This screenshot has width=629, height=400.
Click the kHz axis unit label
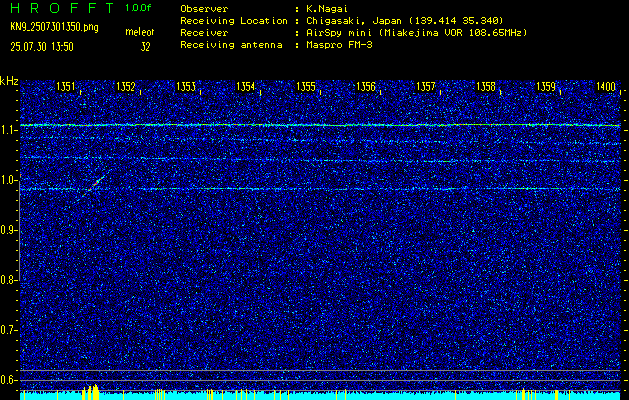pos(9,81)
